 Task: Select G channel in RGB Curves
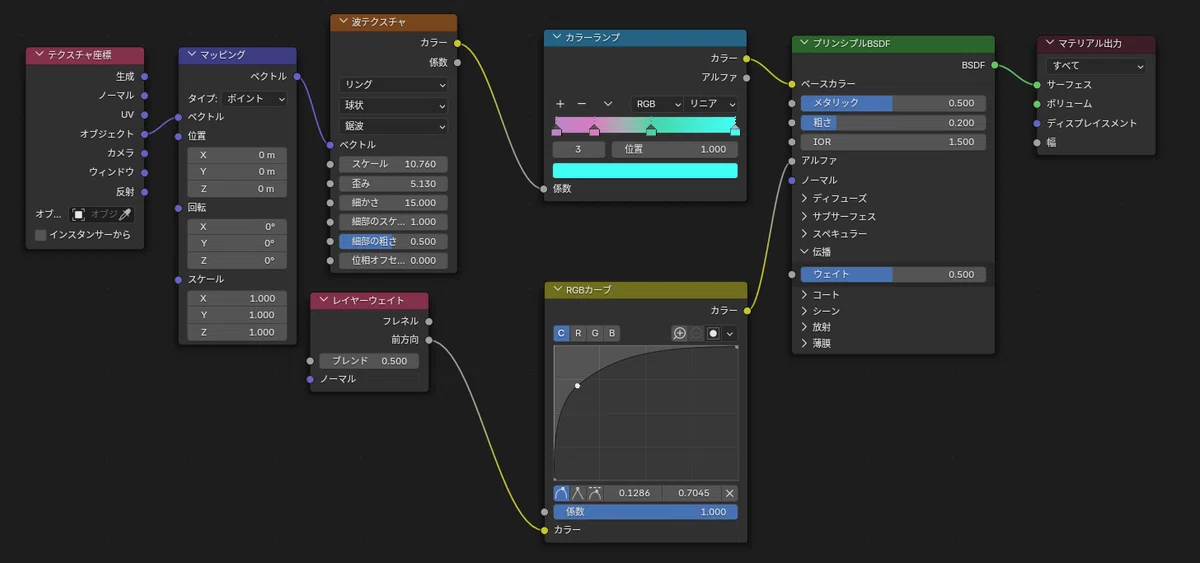[595, 333]
